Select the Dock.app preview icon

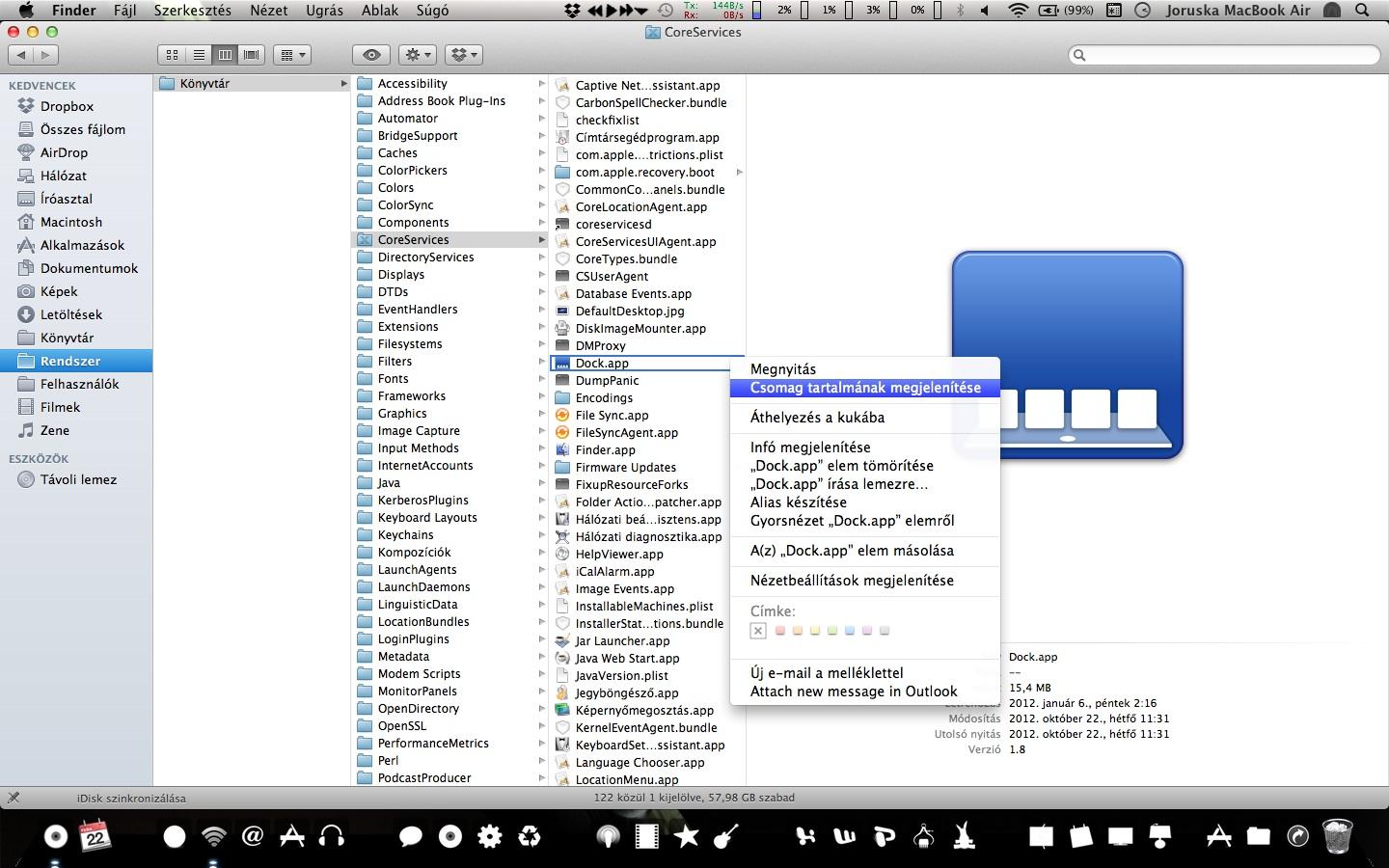point(1067,355)
